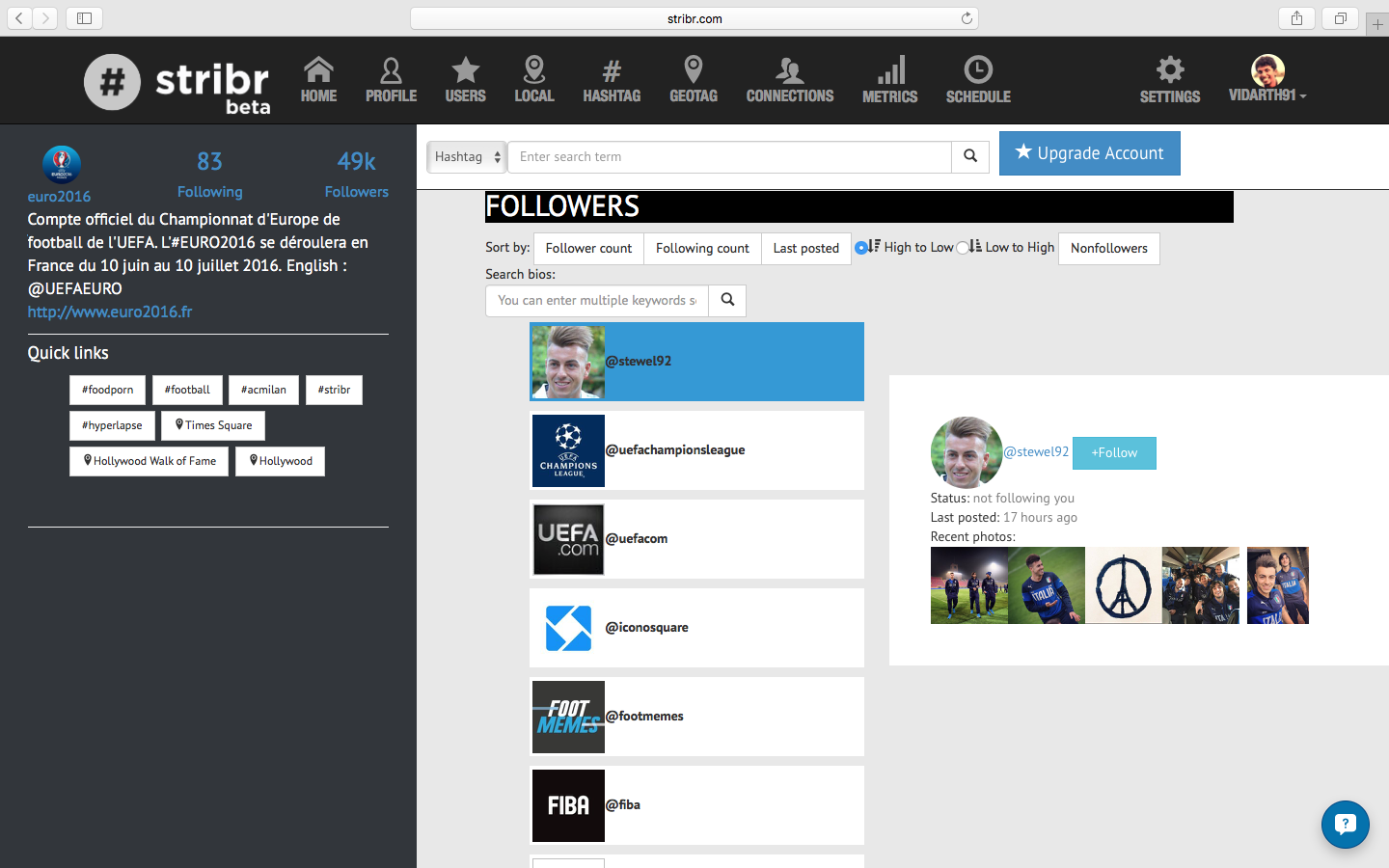Go to Connections page

click(790, 80)
